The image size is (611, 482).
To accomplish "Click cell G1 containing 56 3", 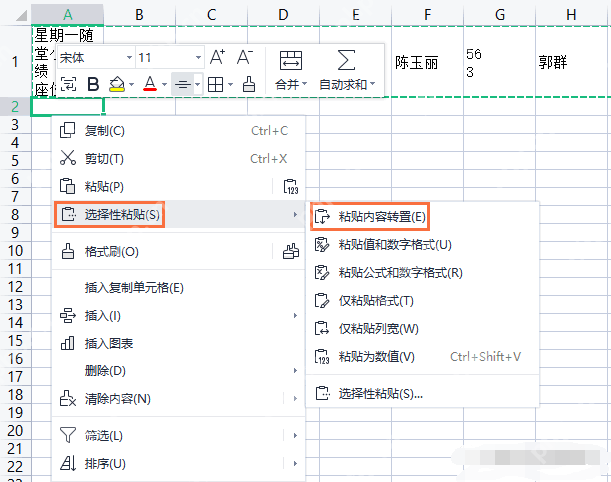I will click(500, 62).
